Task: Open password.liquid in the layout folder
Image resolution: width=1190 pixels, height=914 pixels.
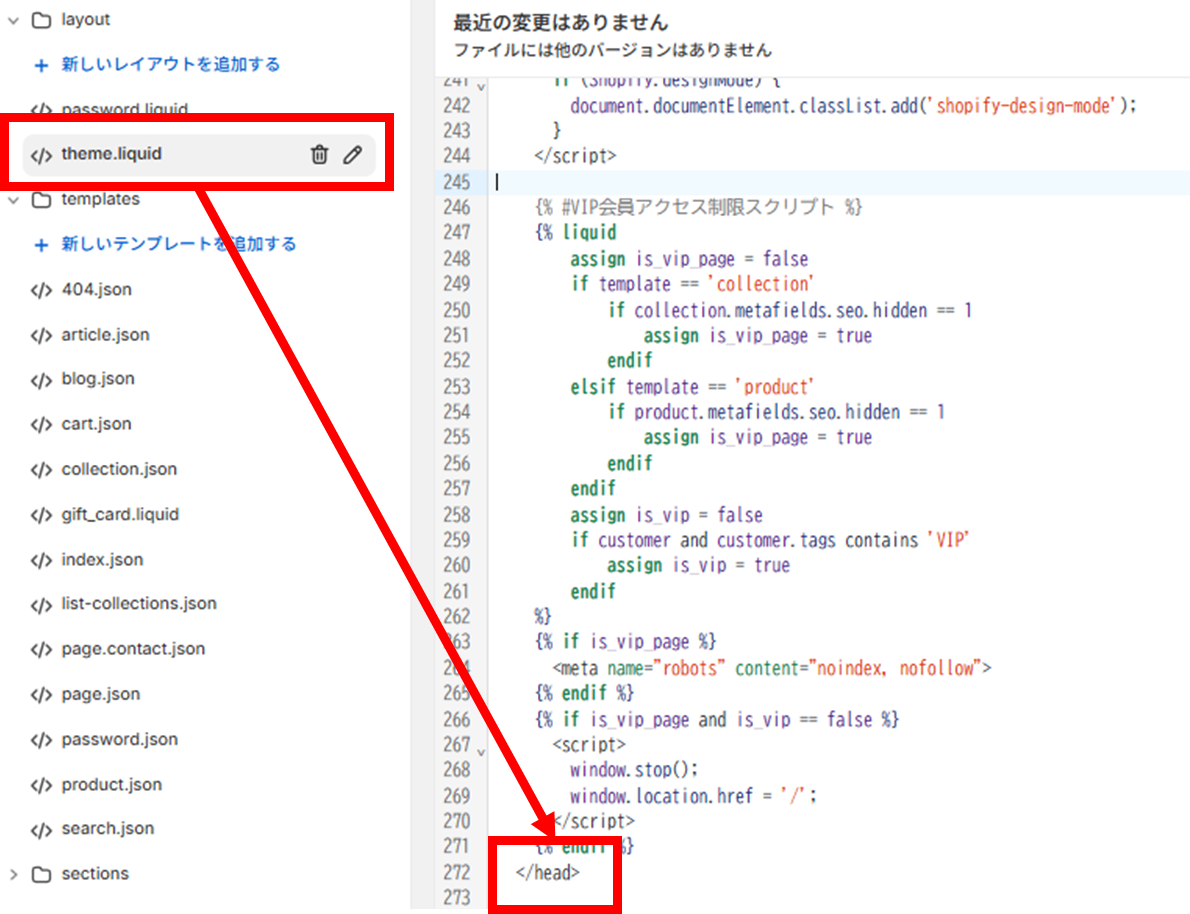Action: click(124, 110)
